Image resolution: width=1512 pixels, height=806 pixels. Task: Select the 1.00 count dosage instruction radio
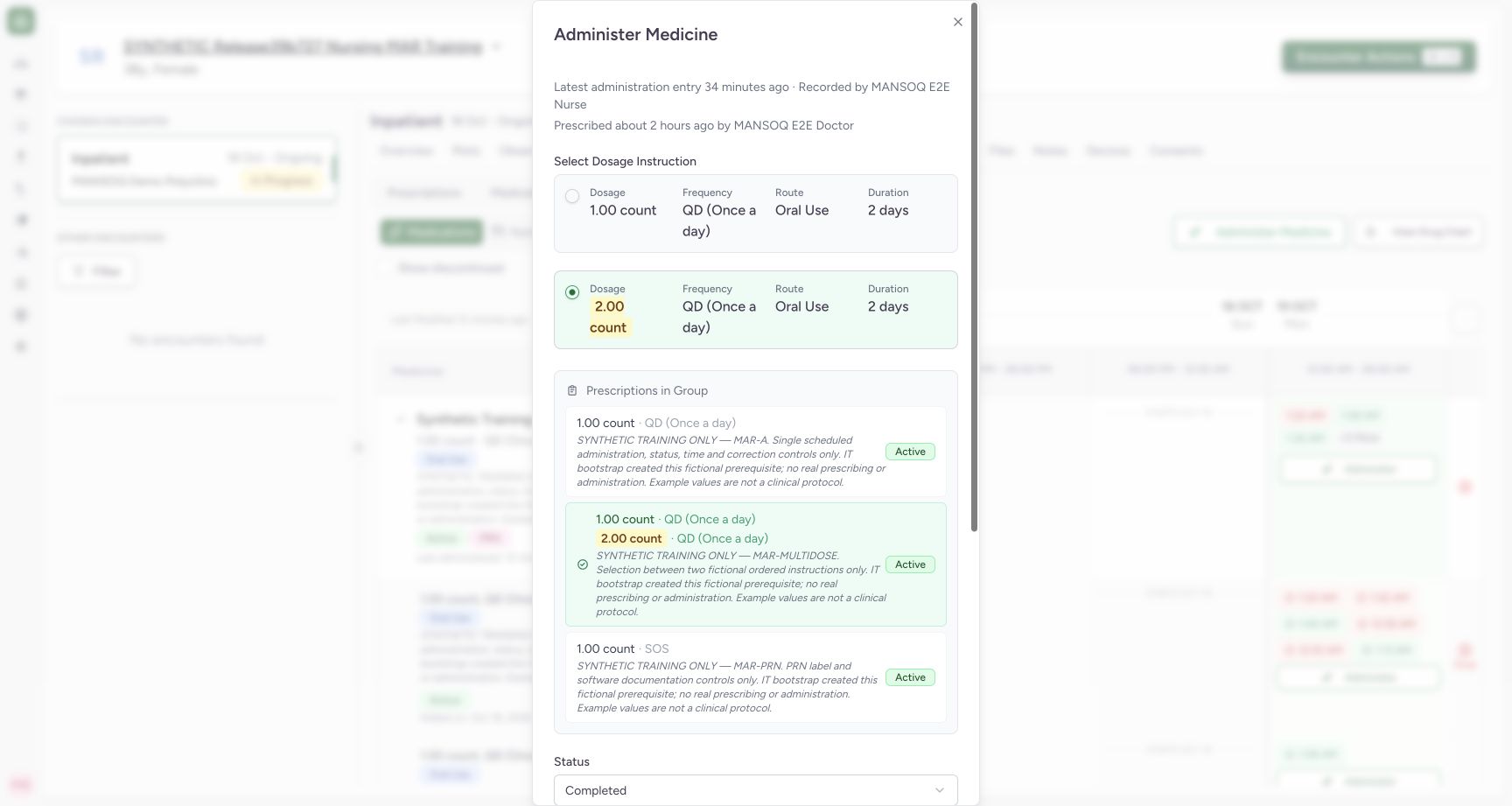tap(572, 197)
